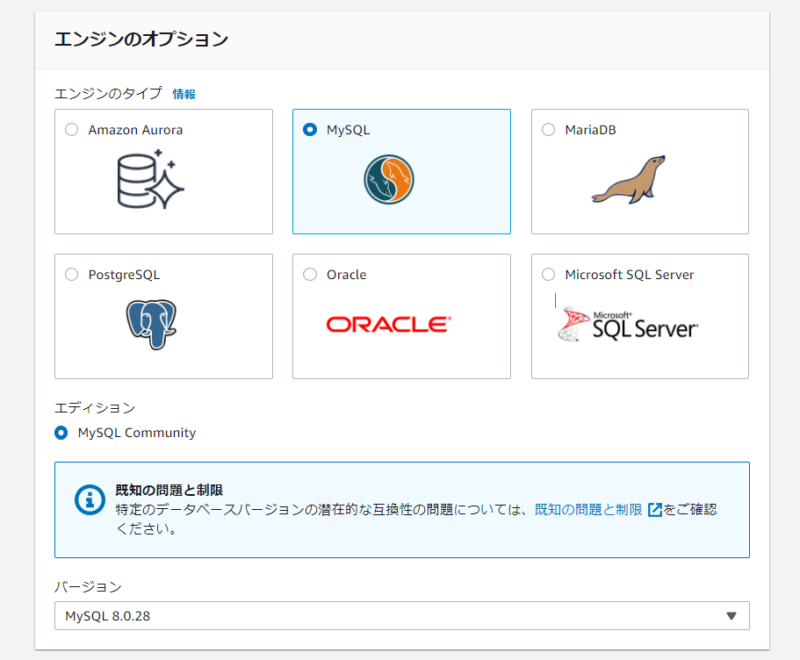Choose the Microsoft SQL Server radio button
The width and height of the screenshot is (800, 660).
(x=548, y=274)
